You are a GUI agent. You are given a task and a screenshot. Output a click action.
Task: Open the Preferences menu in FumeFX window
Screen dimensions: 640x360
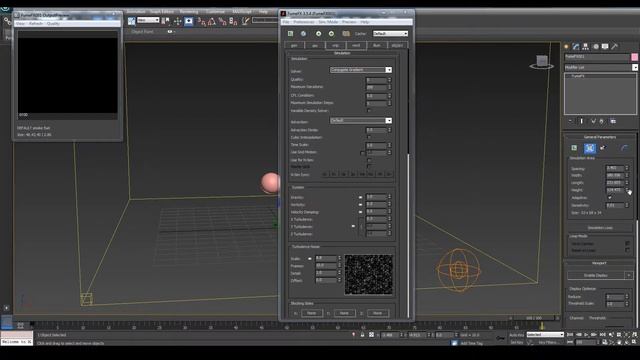point(304,22)
